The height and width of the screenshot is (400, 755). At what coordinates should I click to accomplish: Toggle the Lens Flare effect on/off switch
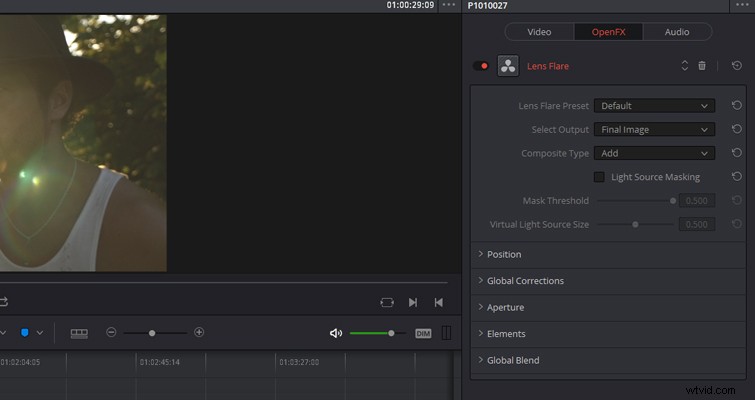481,66
